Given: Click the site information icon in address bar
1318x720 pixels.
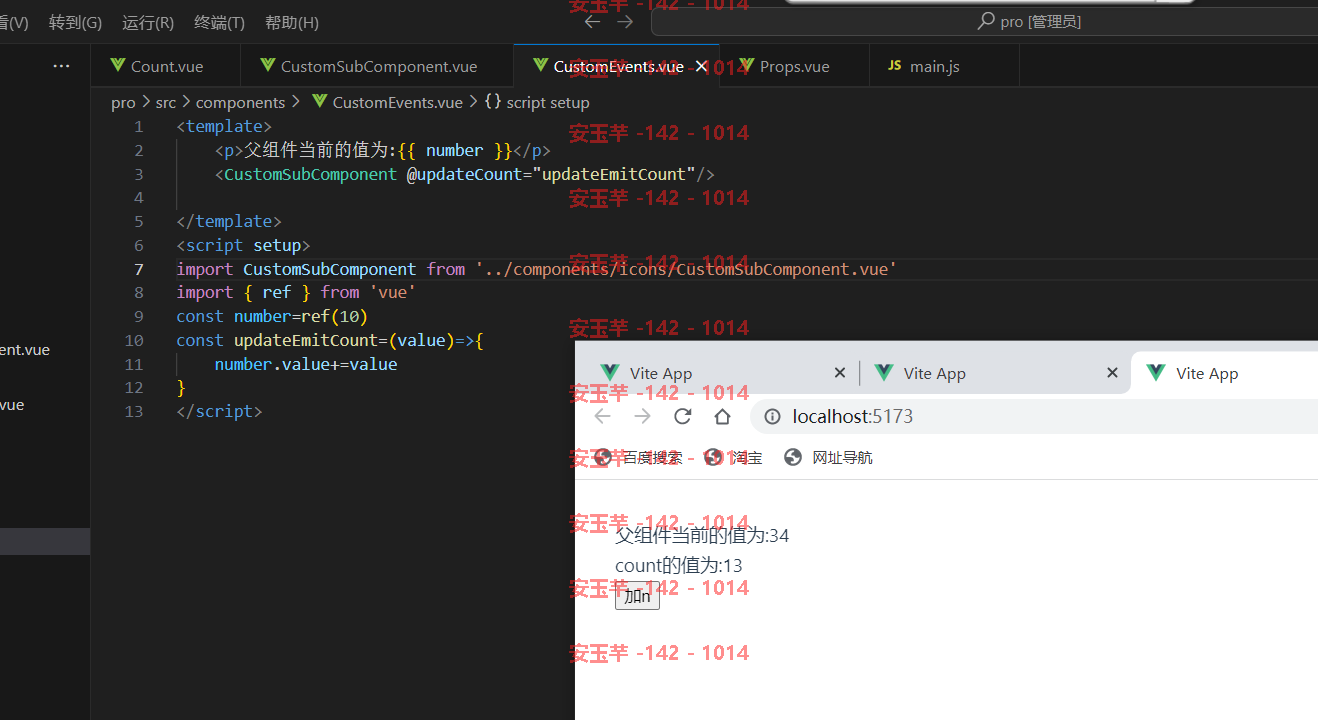Looking at the screenshot, I should 772,417.
